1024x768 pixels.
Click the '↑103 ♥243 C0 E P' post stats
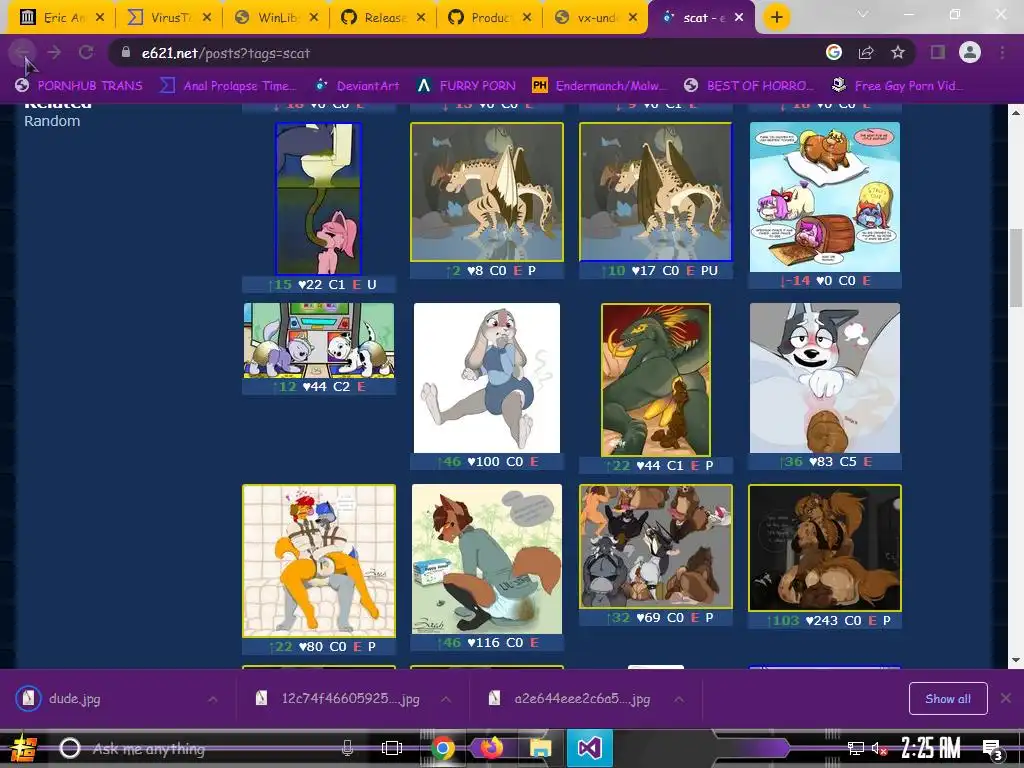coord(825,620)
